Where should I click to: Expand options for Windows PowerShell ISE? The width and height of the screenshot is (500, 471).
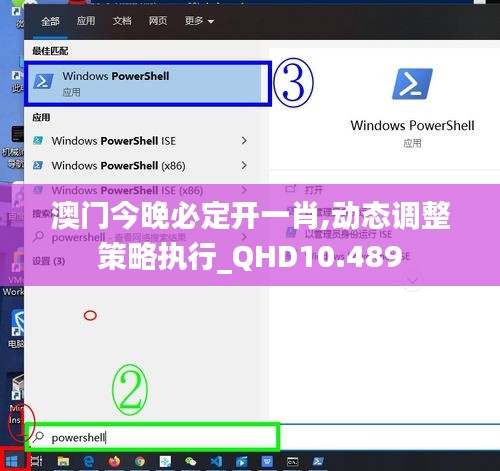tap(244, 141)
